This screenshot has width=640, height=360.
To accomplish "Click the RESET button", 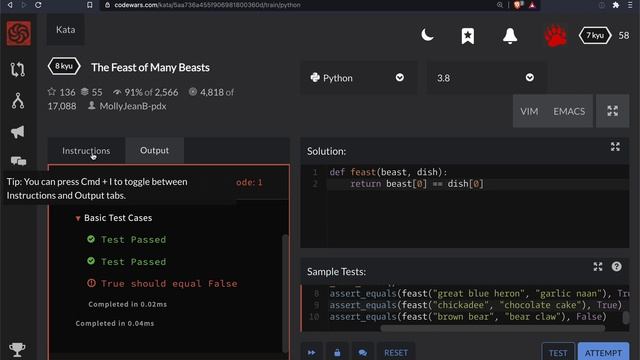I will [396, 352].
